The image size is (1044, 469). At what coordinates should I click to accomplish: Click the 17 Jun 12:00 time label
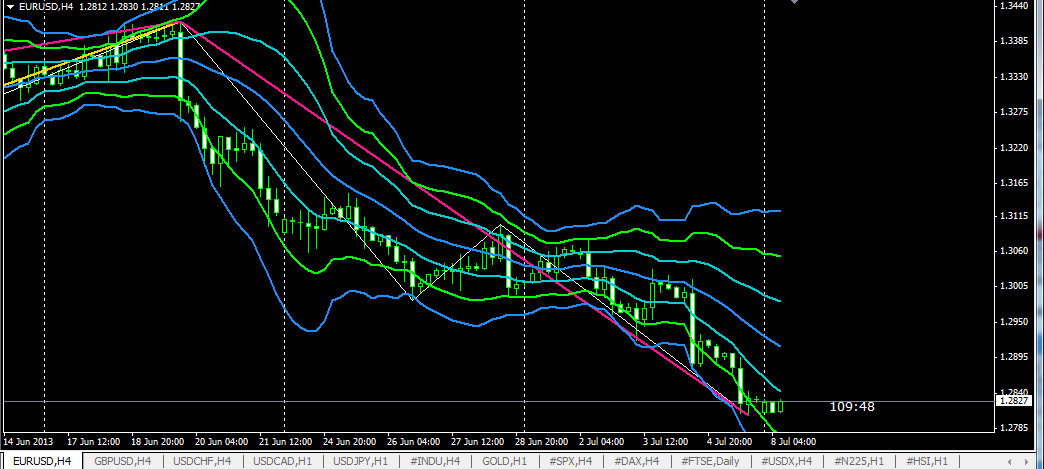[x=94, y=442]
